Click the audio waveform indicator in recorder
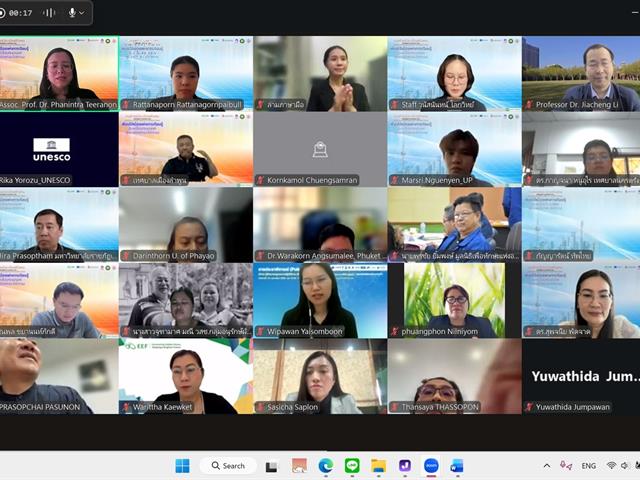 point(48,13)
